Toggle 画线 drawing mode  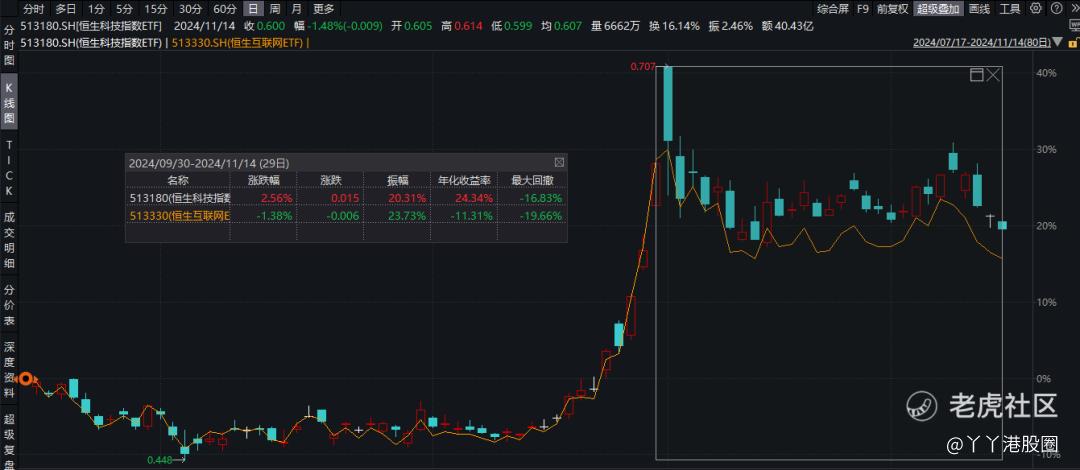[979, 9]
